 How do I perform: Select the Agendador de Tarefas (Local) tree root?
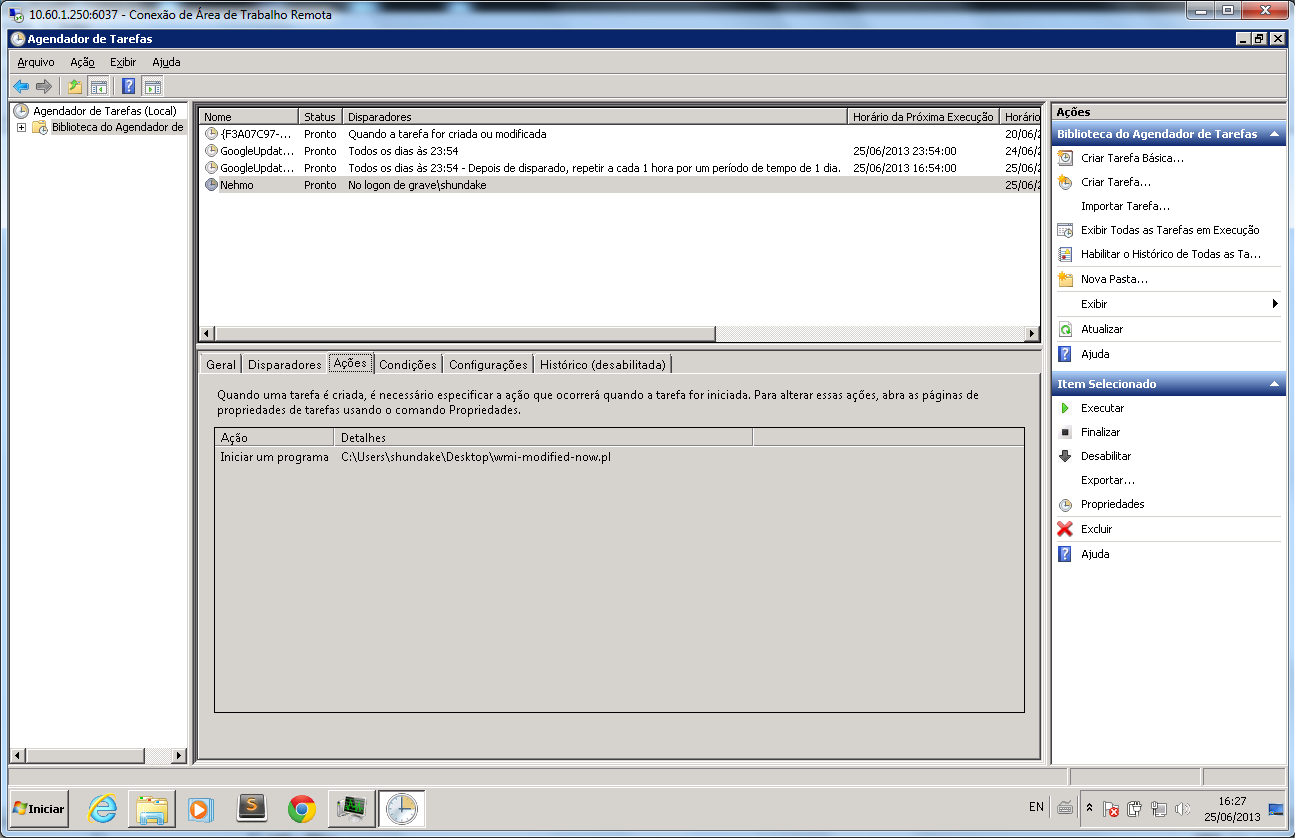(104, 111)
